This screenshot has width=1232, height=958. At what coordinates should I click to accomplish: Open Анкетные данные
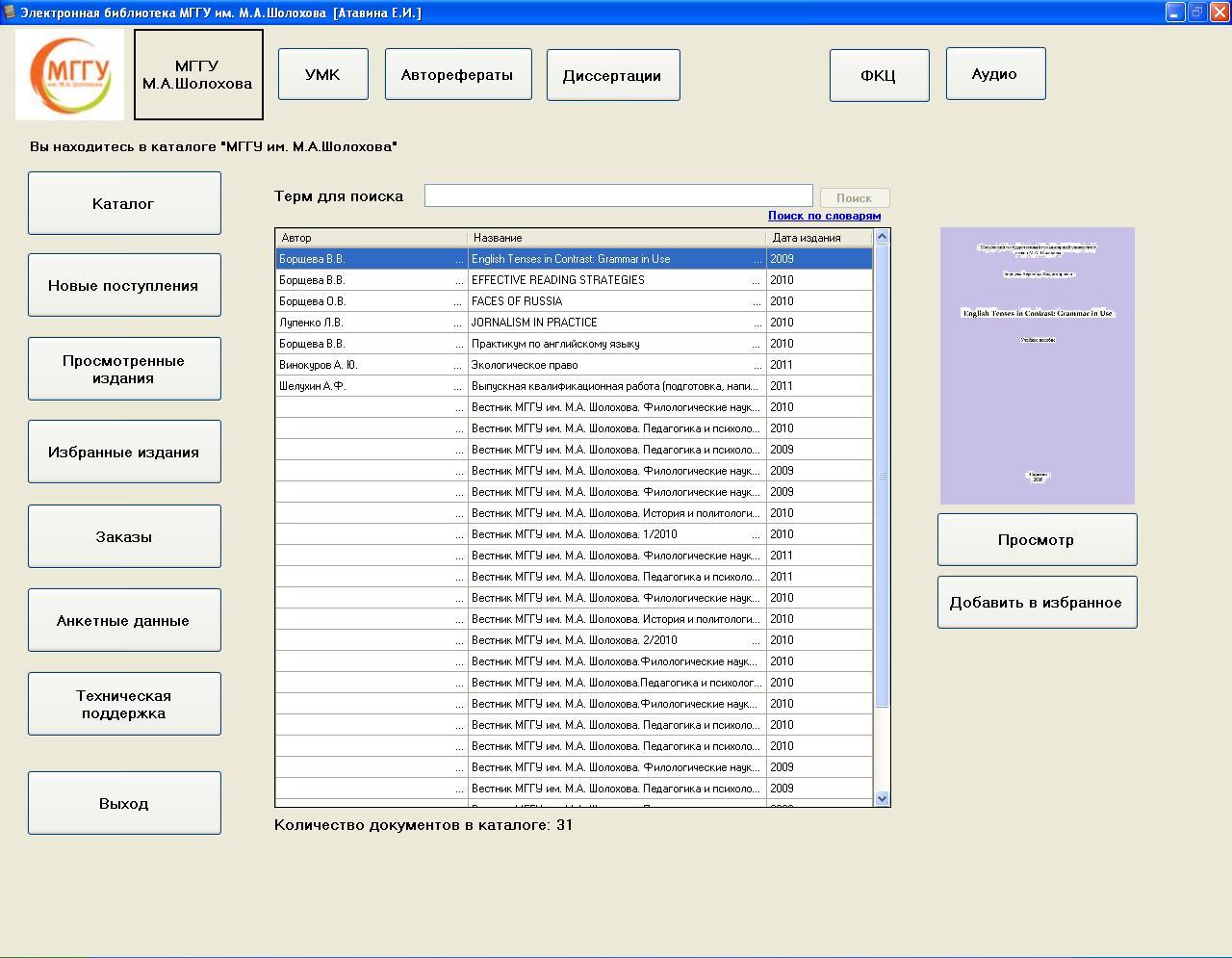tap(124, 620)
